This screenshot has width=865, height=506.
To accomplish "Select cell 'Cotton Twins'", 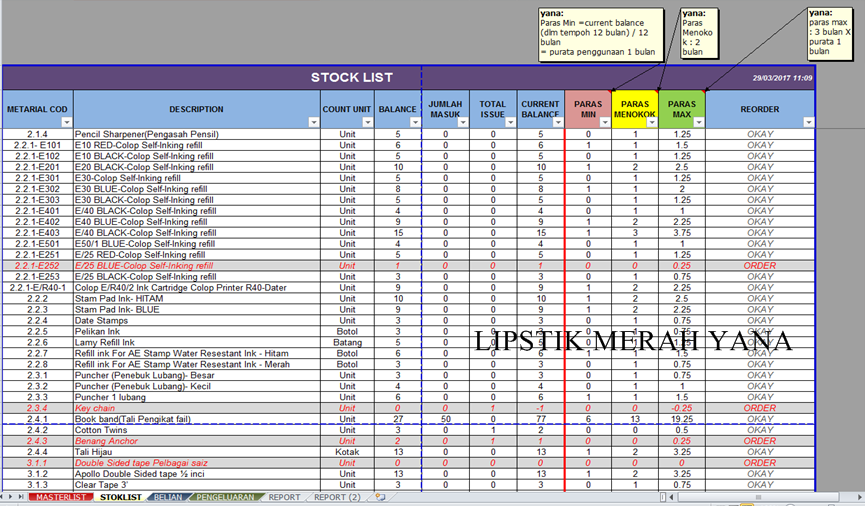I will pyautogui.click(x=196, y=430).
